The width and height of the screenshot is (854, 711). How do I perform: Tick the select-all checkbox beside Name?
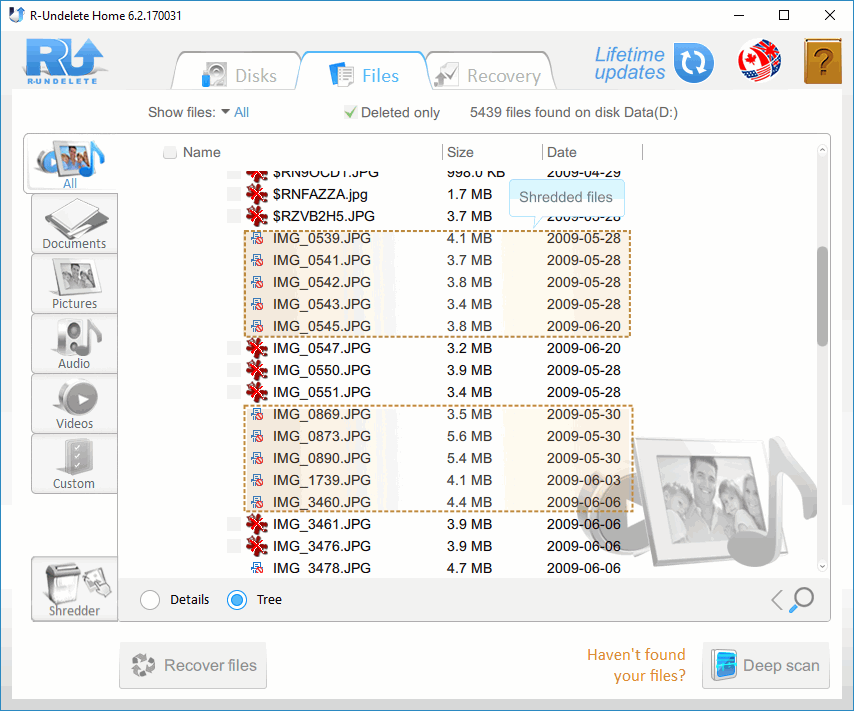[x=170, y=153]
